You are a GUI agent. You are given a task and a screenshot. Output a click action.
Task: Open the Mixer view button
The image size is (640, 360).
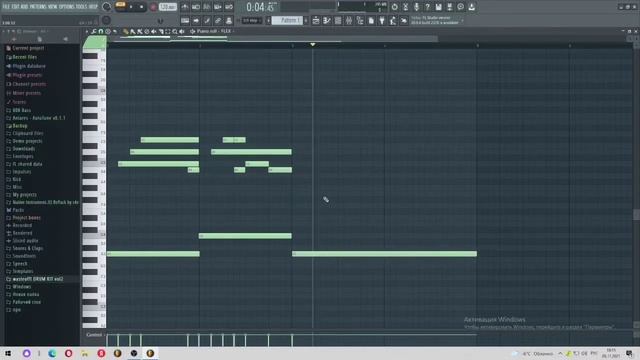click(349, 20)
